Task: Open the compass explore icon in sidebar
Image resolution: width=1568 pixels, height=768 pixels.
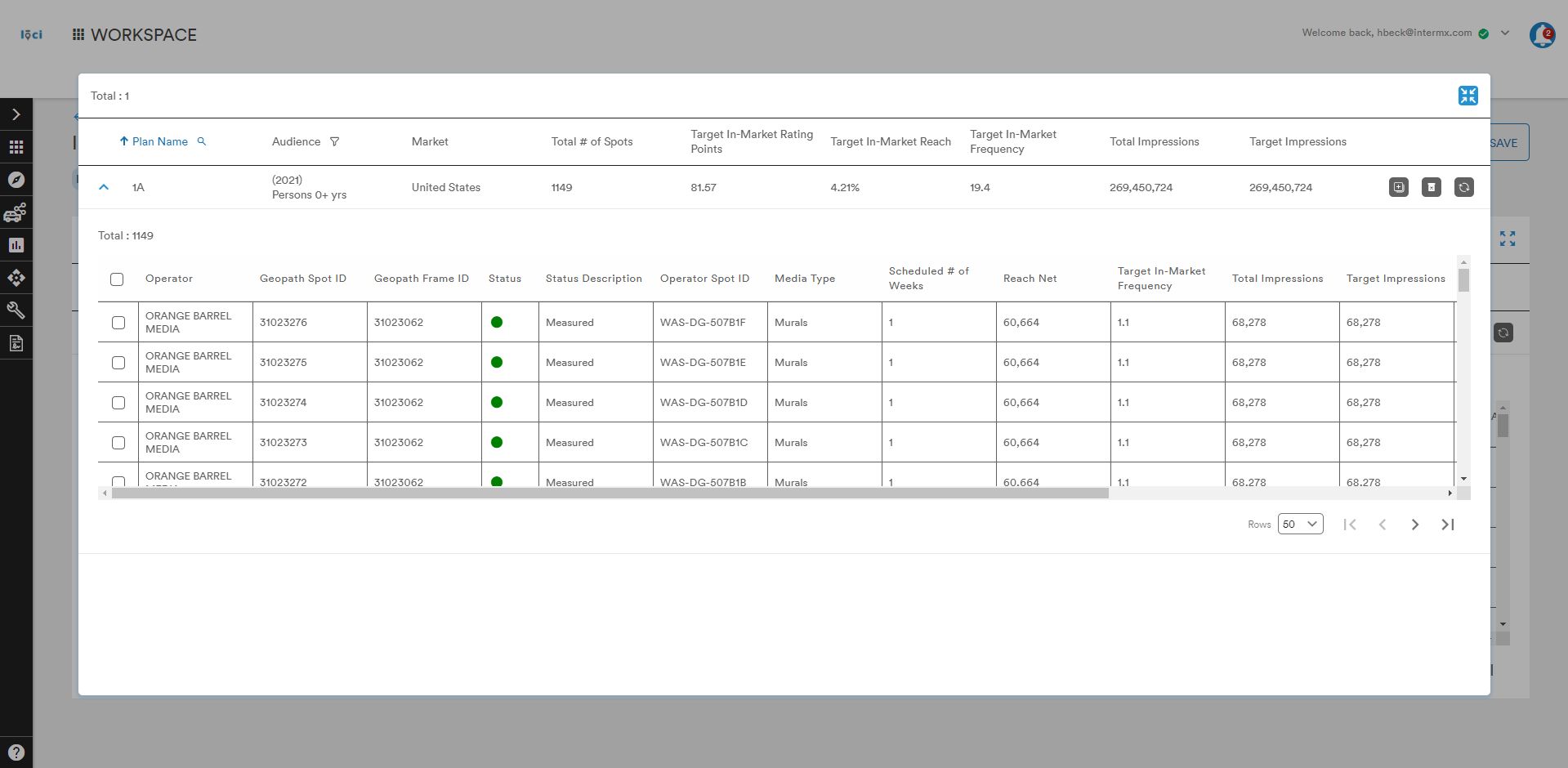Action: [x=16, y=180]
